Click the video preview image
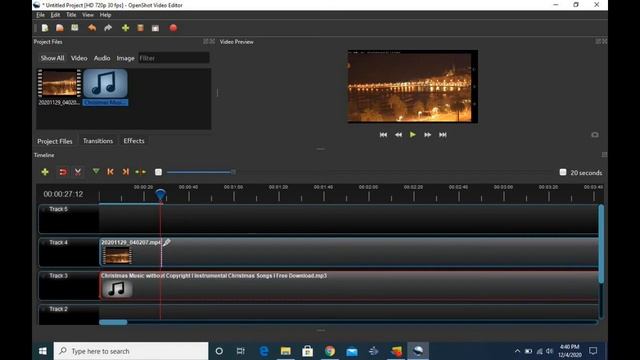This screenshot has height=360, width=640. click(413, 87)
